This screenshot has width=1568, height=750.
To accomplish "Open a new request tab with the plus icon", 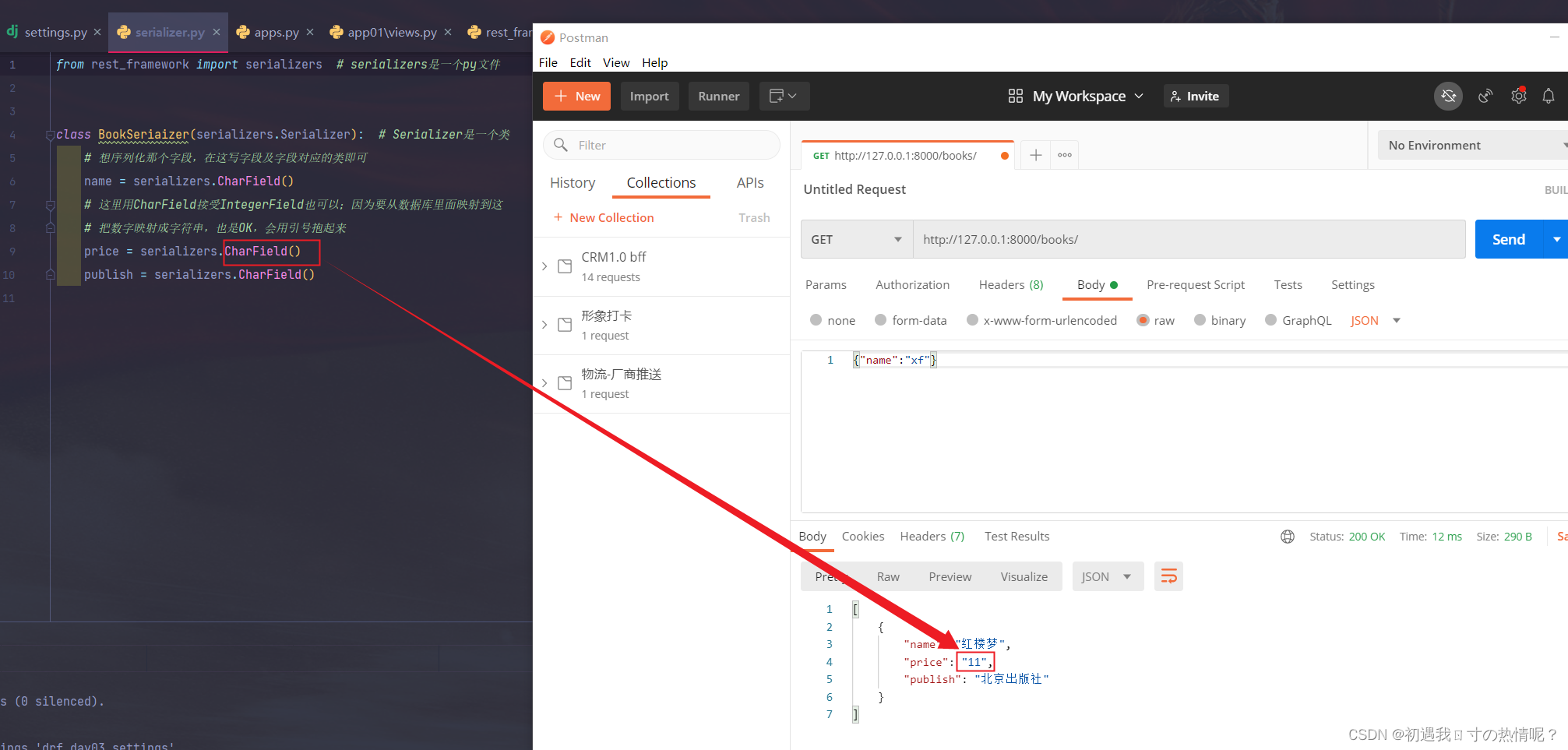I will pos(1034,154).
